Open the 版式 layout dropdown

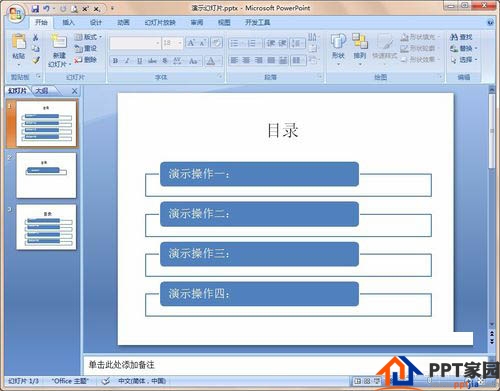click(x=88, y=37)
